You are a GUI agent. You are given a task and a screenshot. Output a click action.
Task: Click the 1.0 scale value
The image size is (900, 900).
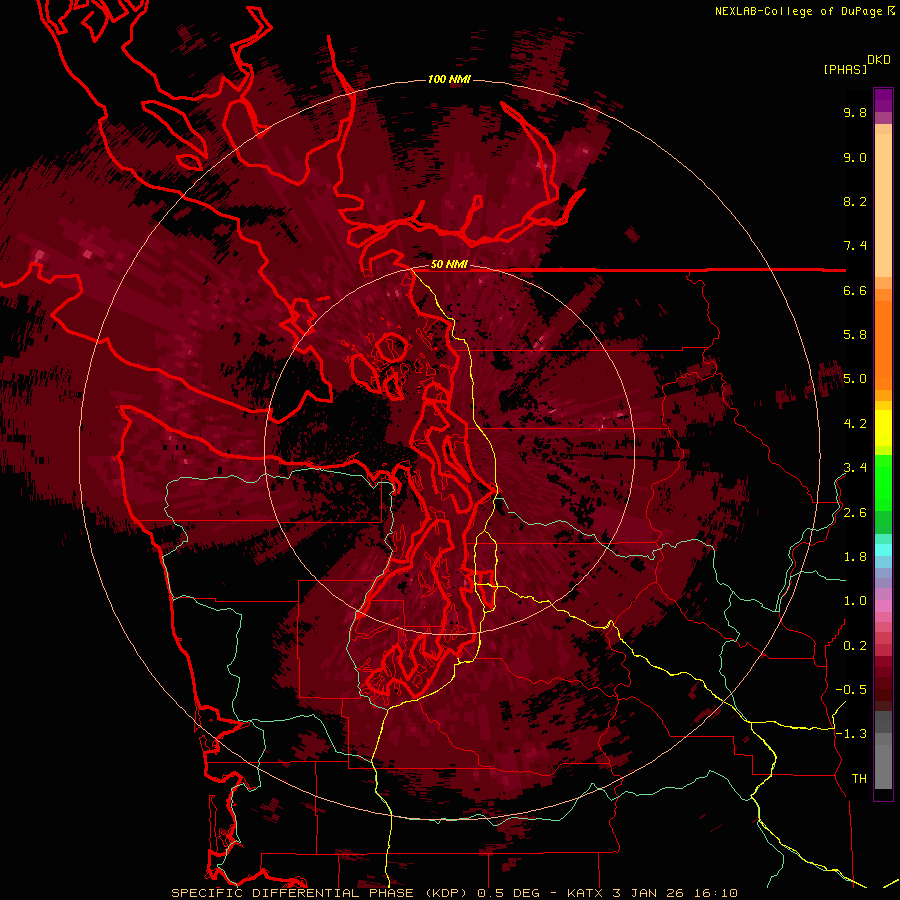[855, 601]
